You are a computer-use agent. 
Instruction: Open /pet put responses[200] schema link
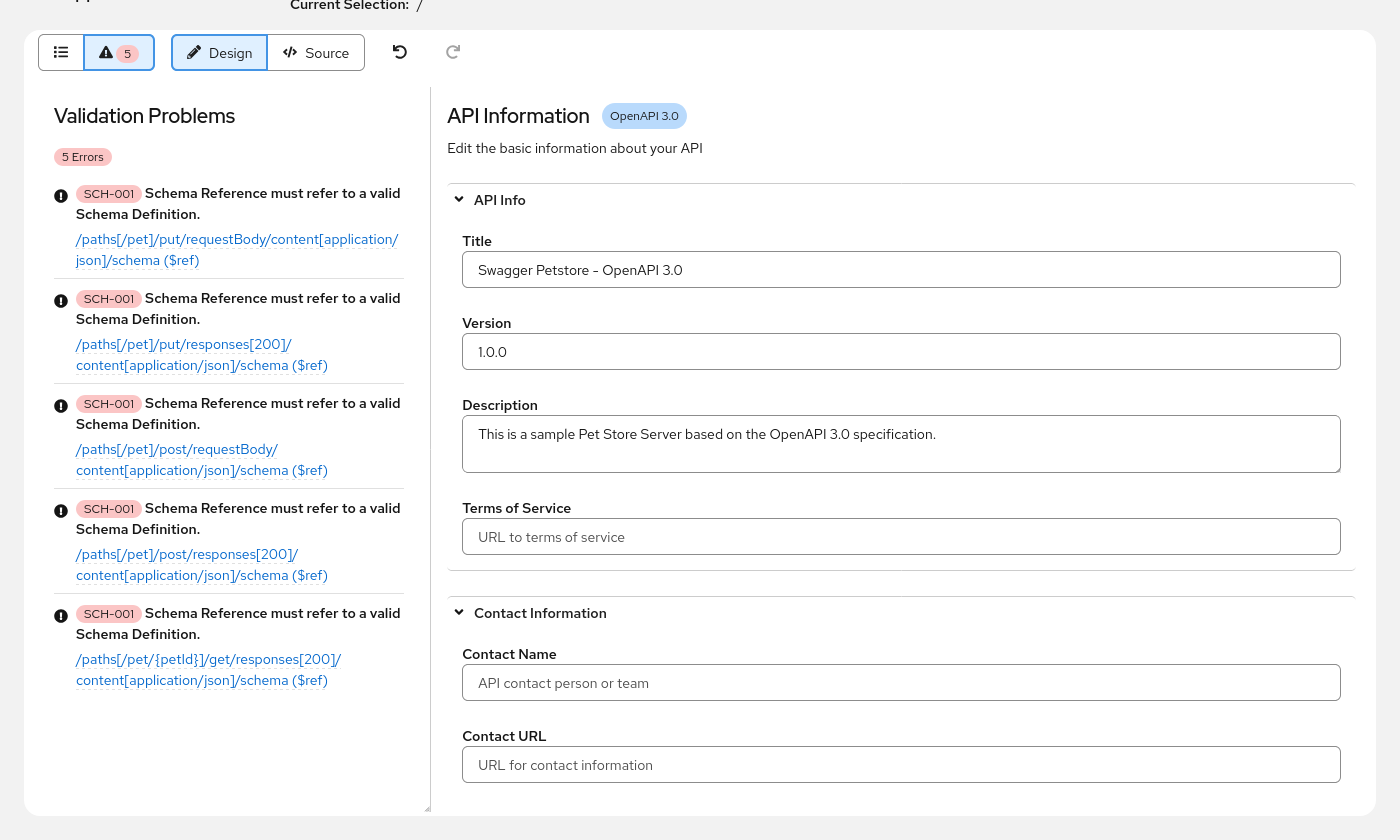coord(202,355)
